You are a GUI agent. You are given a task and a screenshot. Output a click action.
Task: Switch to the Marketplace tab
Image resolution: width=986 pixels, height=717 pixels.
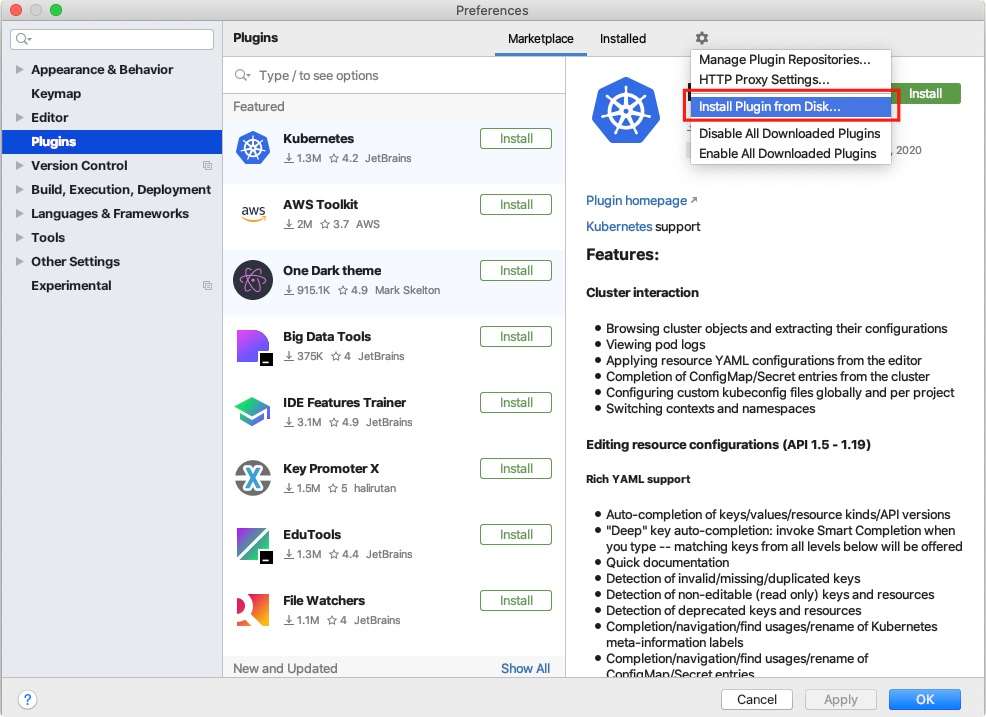point(541,39)
